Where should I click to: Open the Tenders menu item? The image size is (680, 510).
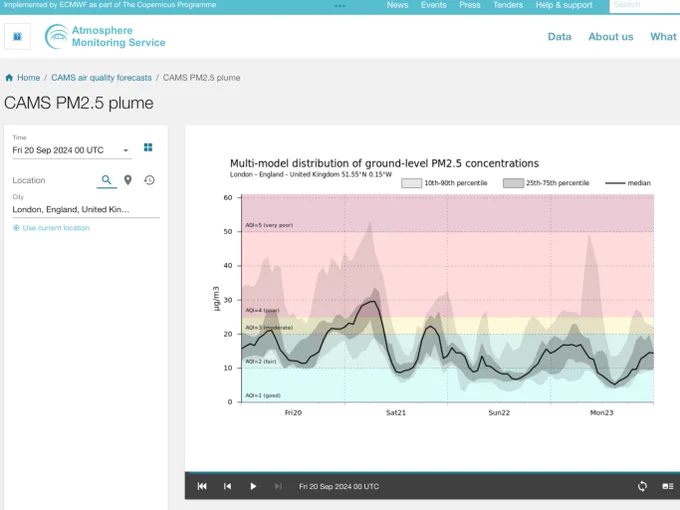pos(508,5)
